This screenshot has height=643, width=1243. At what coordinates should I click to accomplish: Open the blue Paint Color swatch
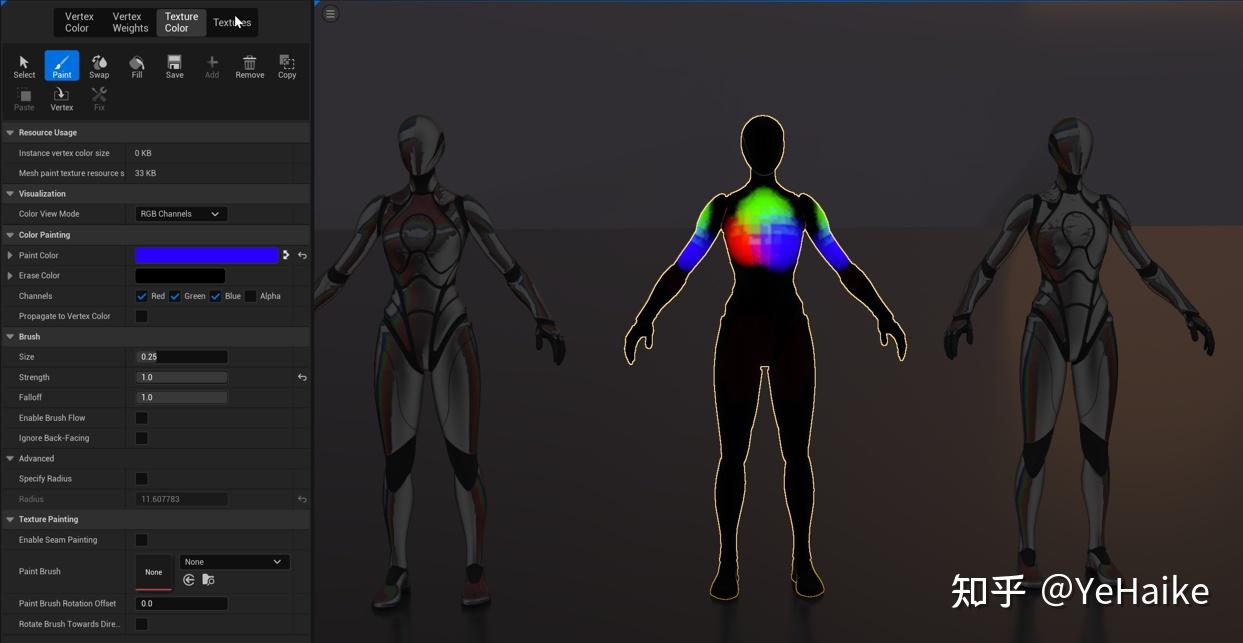click(x=207, y=255)
